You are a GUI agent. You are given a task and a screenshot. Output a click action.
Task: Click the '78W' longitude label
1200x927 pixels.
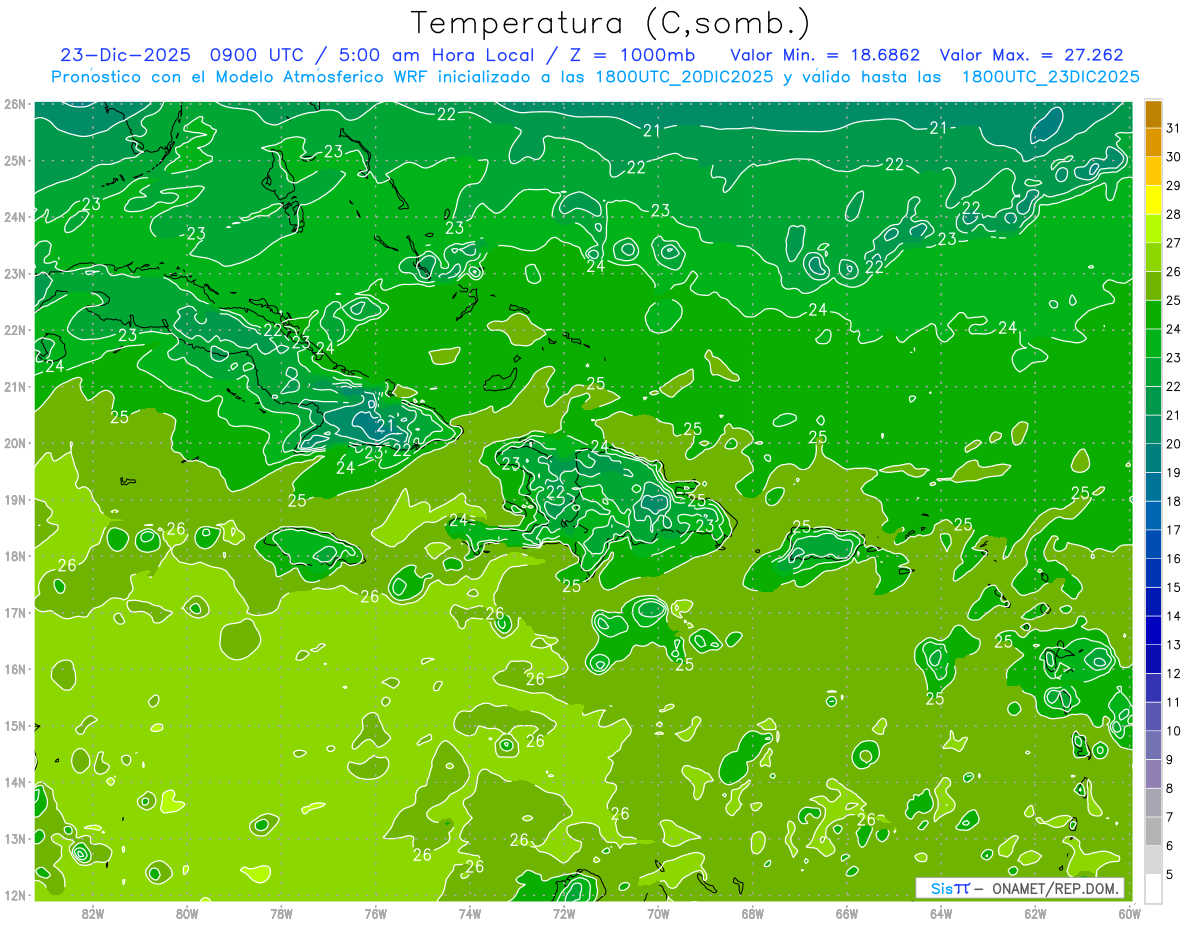(x=281, y=913)
